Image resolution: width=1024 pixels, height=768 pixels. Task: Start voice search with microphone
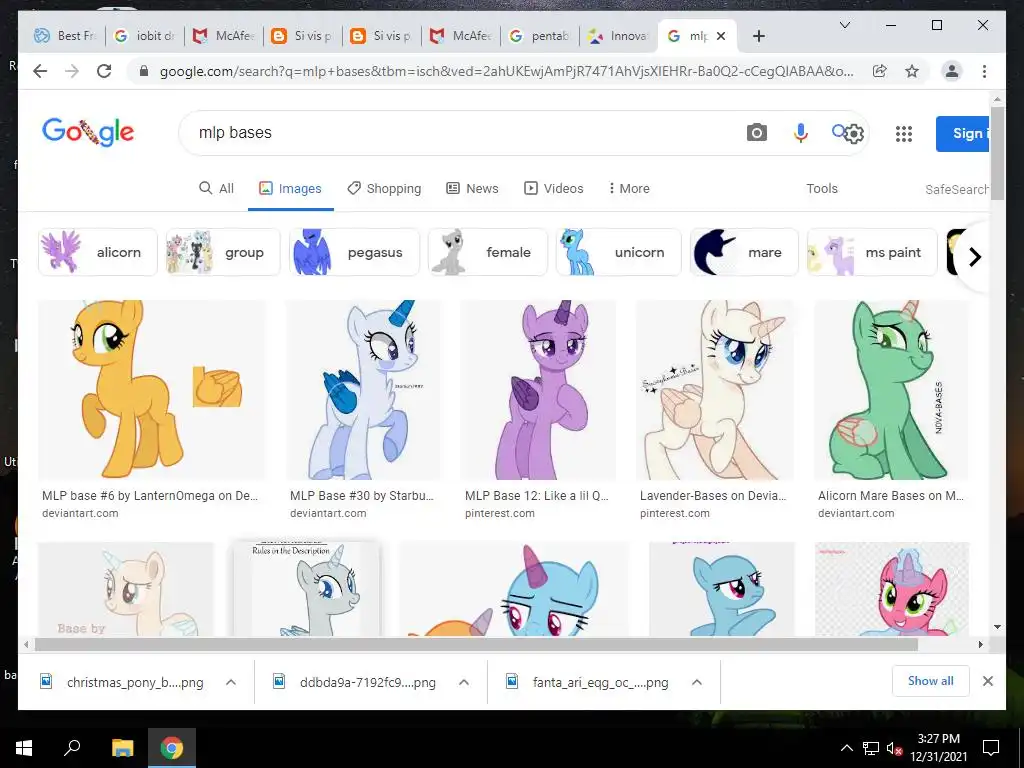801,133
